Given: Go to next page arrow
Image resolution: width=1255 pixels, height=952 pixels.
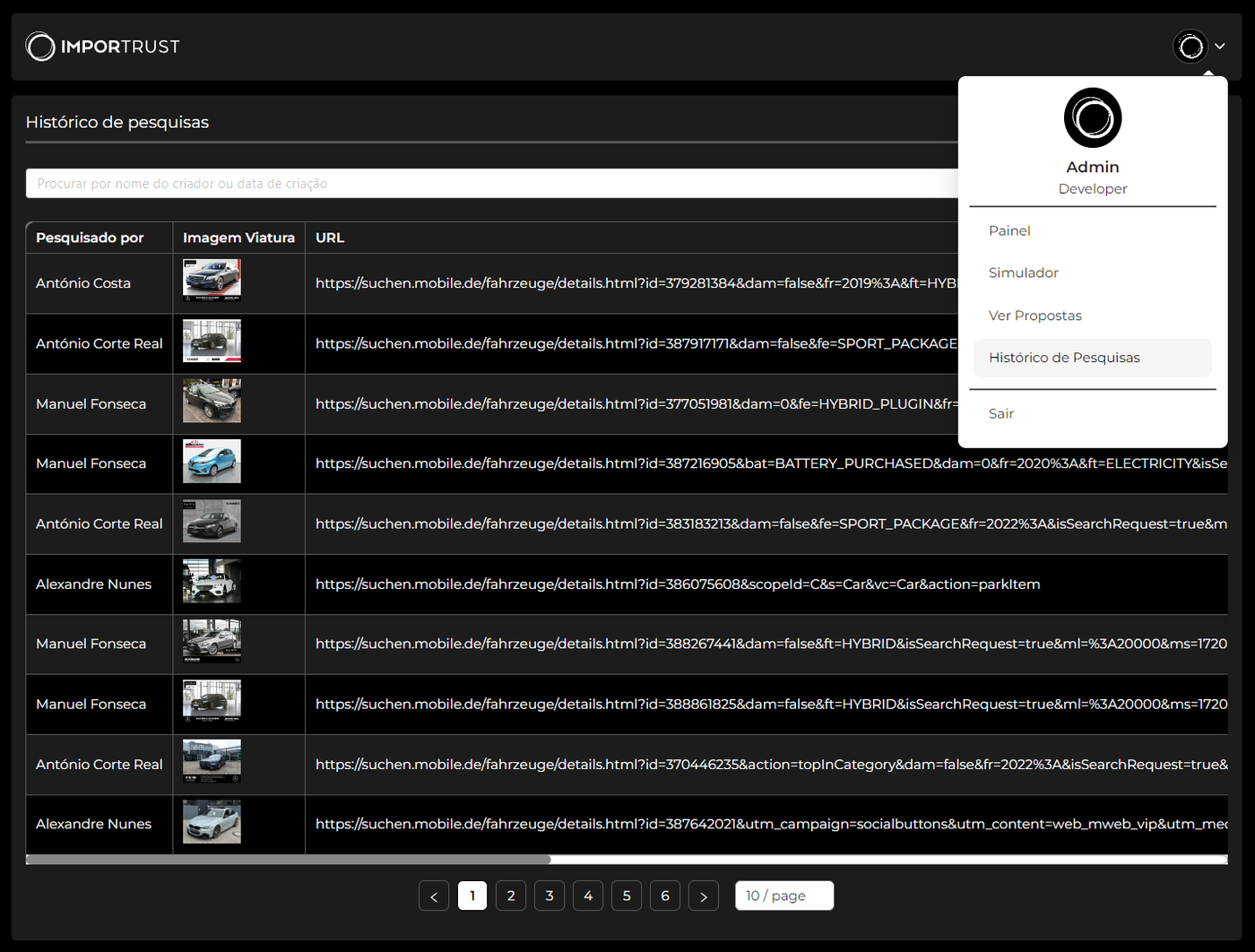Looking at the screenshot, I should pyautogui.click(x=704, y=896).
